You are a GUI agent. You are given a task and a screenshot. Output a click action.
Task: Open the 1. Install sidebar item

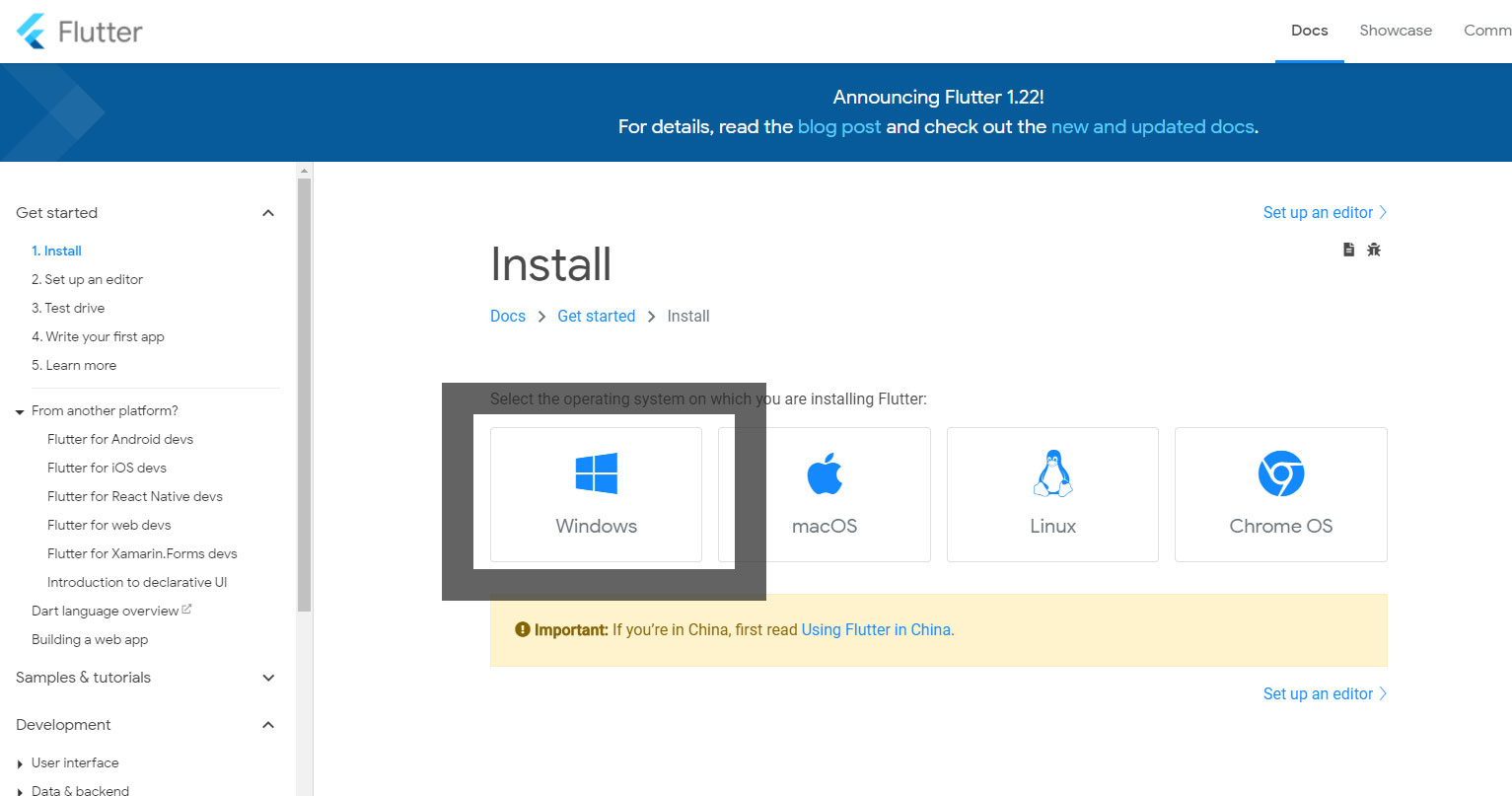pos(56,251)
